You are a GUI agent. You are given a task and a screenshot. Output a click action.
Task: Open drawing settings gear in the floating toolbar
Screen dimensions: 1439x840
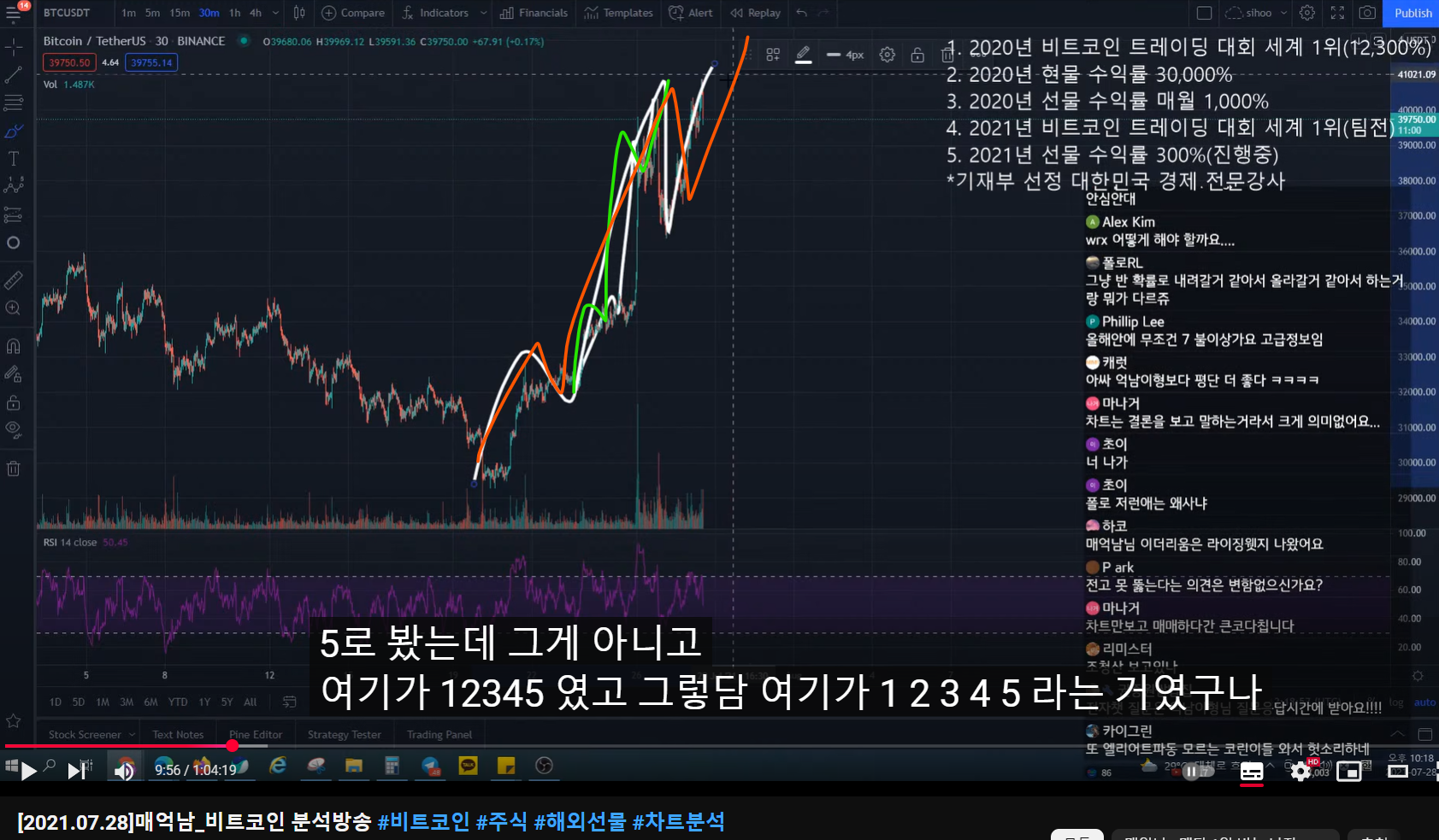[x=888, y=55]
